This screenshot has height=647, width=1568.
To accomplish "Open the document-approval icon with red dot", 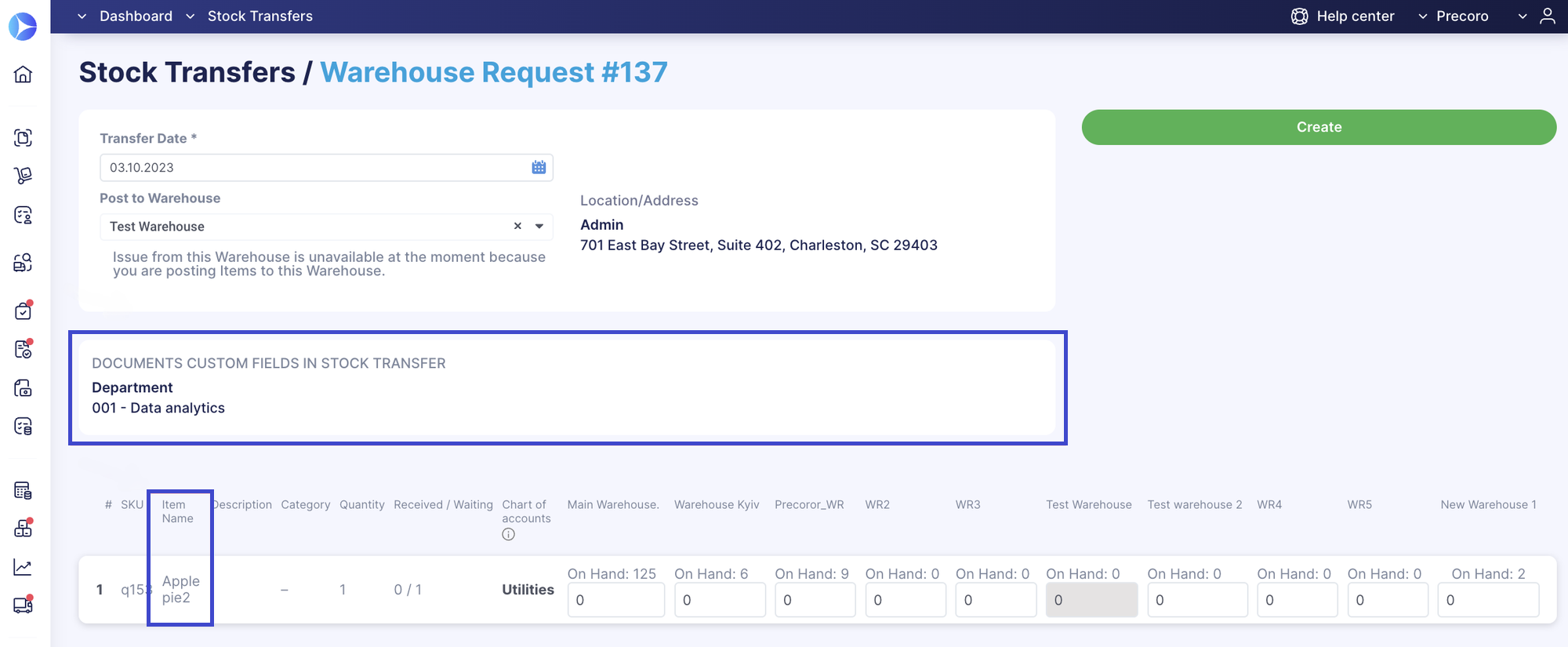I will click(x=24, y=349).
